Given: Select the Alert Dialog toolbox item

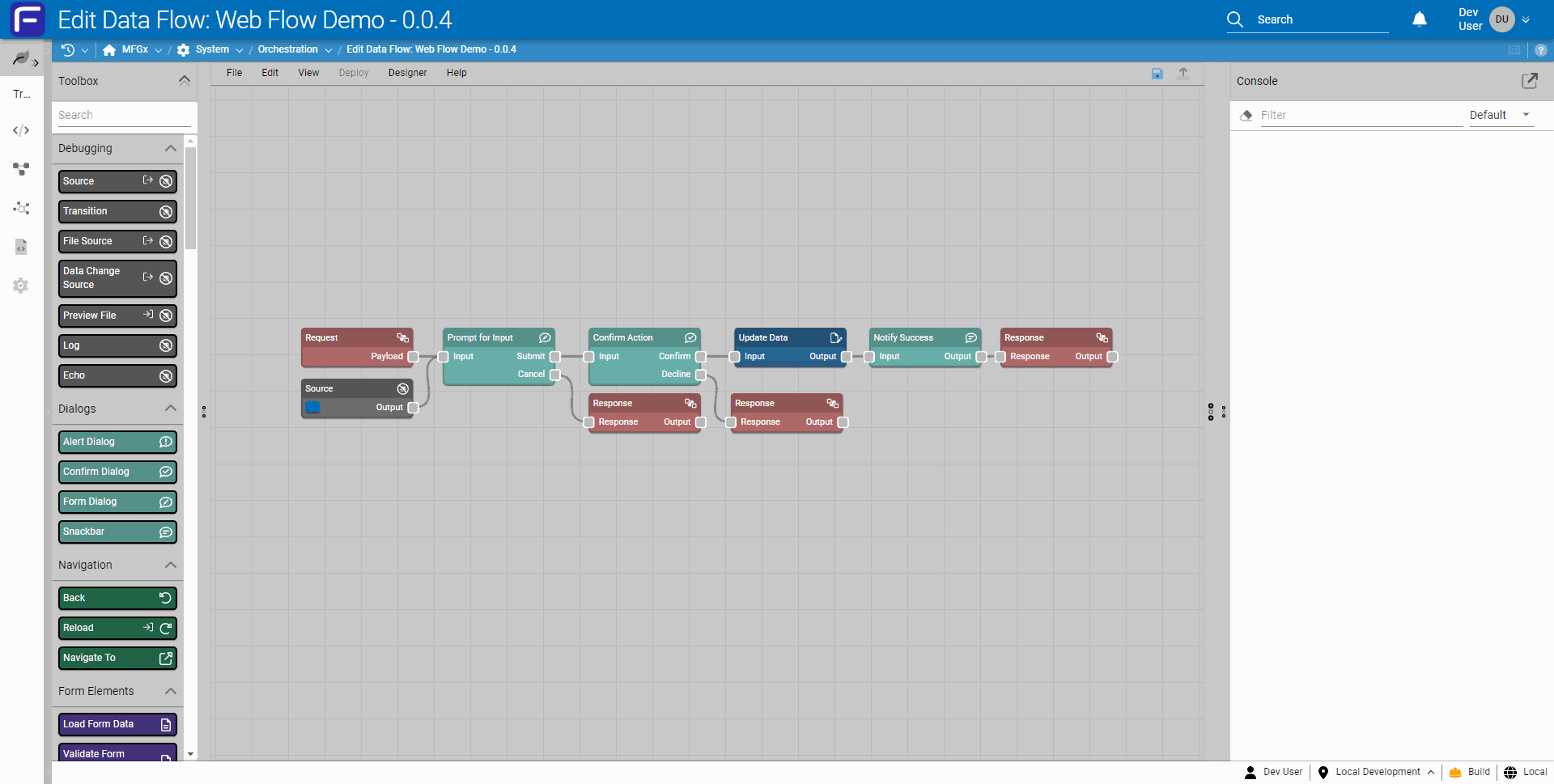Looking at the screenshot, I should click(117, 442).
